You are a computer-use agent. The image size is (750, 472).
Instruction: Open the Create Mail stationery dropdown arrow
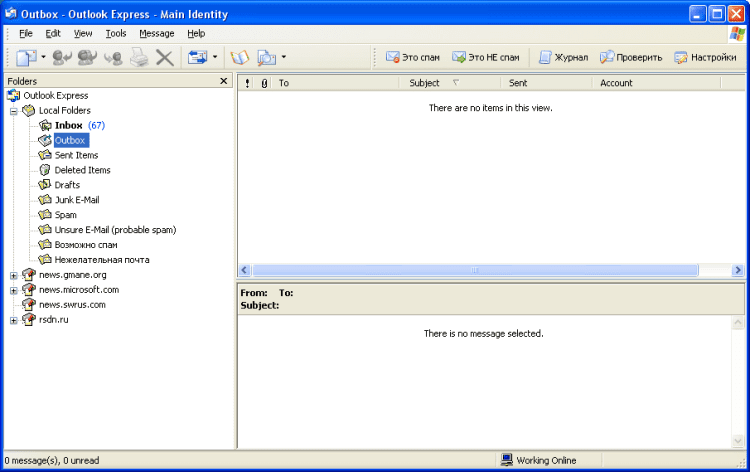44,57
